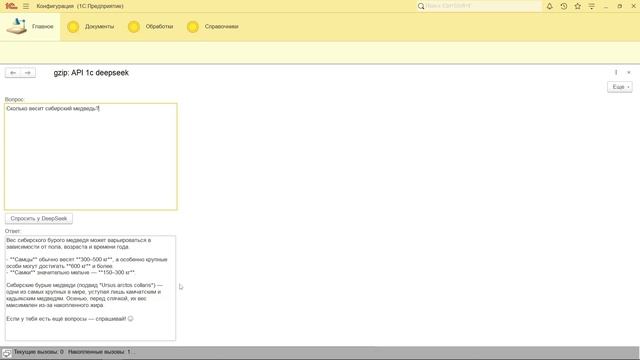Click 'Текущие вызовы: 0' status text

tap(39, 352)
